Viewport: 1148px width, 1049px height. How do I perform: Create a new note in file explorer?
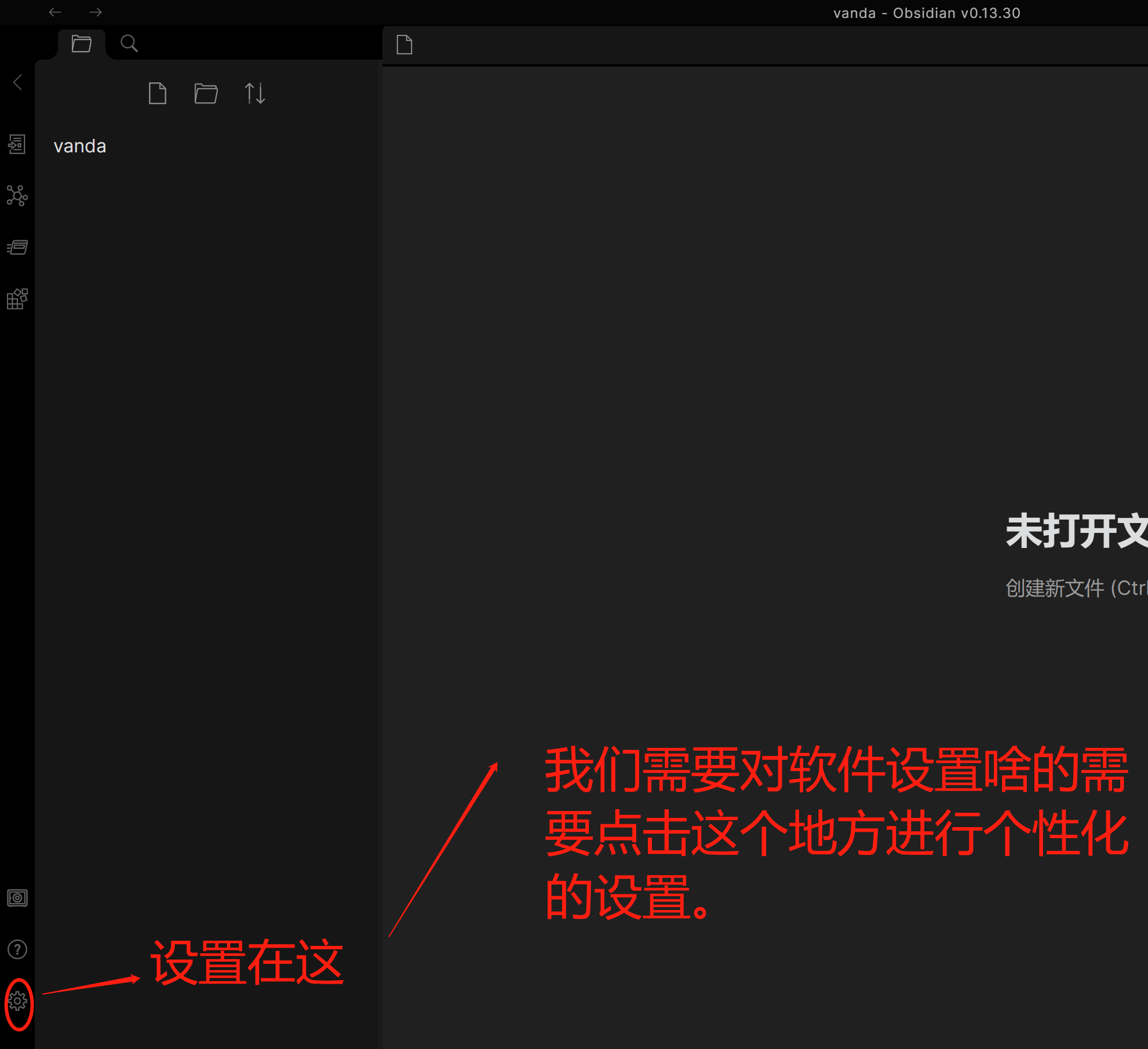click(157, 93)
